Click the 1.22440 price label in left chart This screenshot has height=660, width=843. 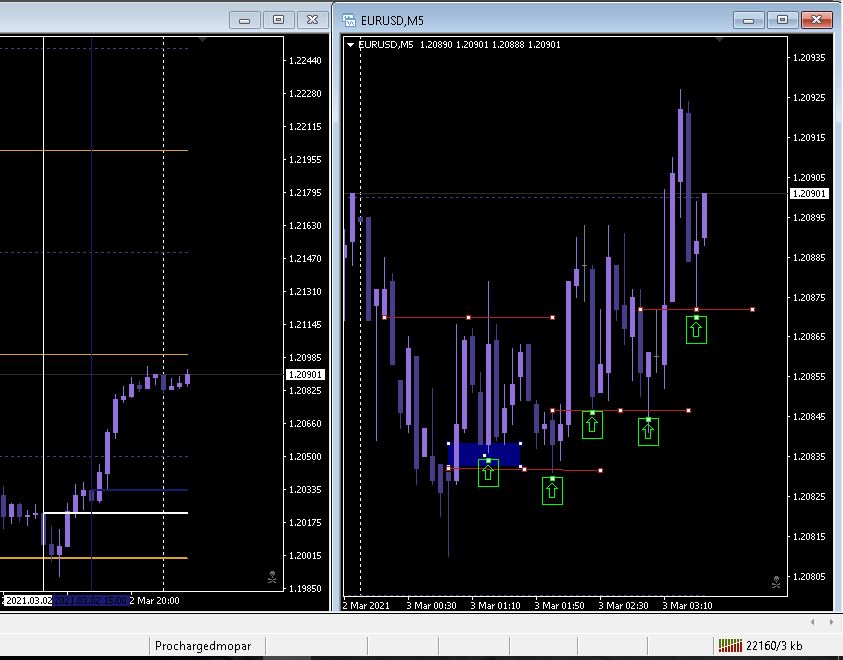click(305, 61)
